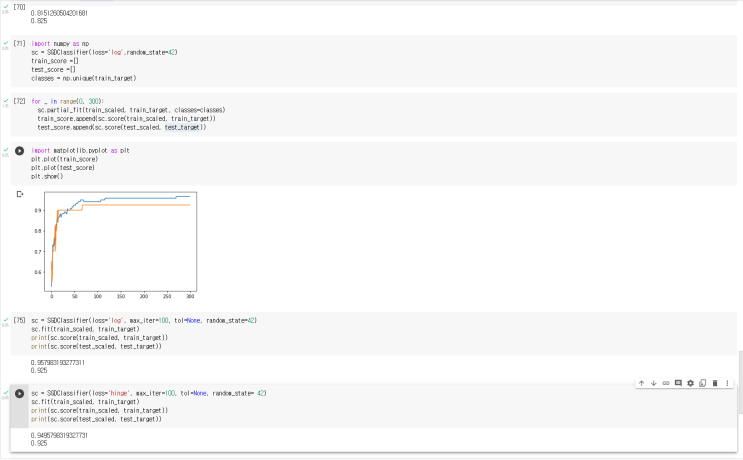Image resolution: width=743 pixels, height=460 pixels.
Task: Click the partial_fit code line
Action: [x=131, y=110]
